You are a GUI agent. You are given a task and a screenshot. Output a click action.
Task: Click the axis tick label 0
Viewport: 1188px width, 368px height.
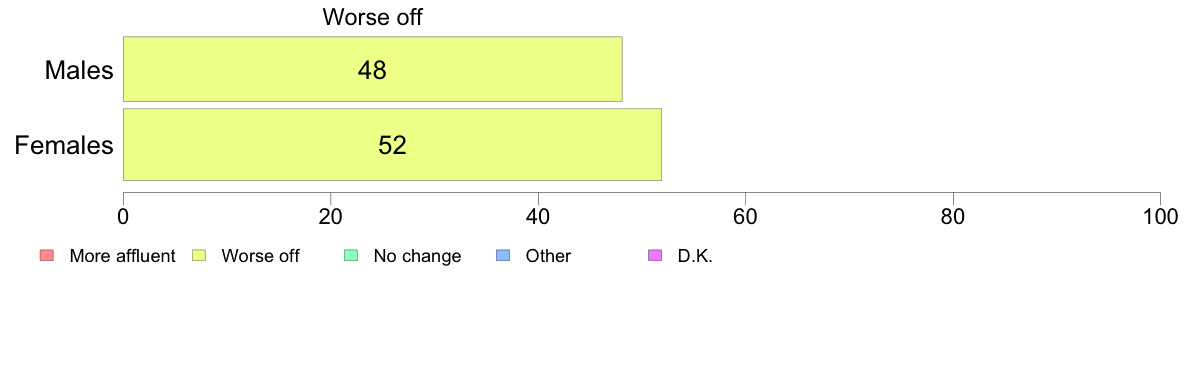point(123,216)
